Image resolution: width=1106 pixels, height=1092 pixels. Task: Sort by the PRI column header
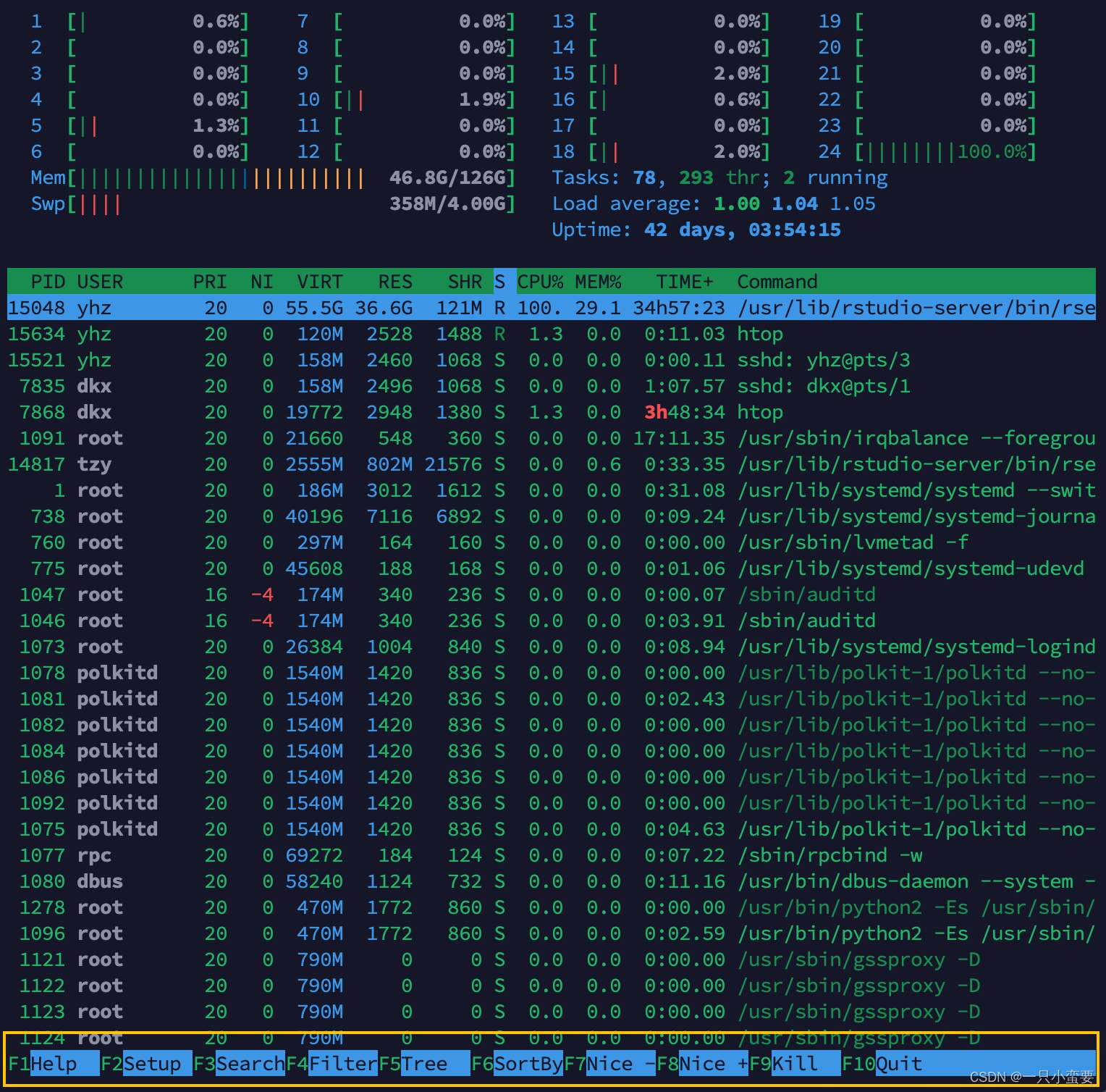(x=210, y=282)
